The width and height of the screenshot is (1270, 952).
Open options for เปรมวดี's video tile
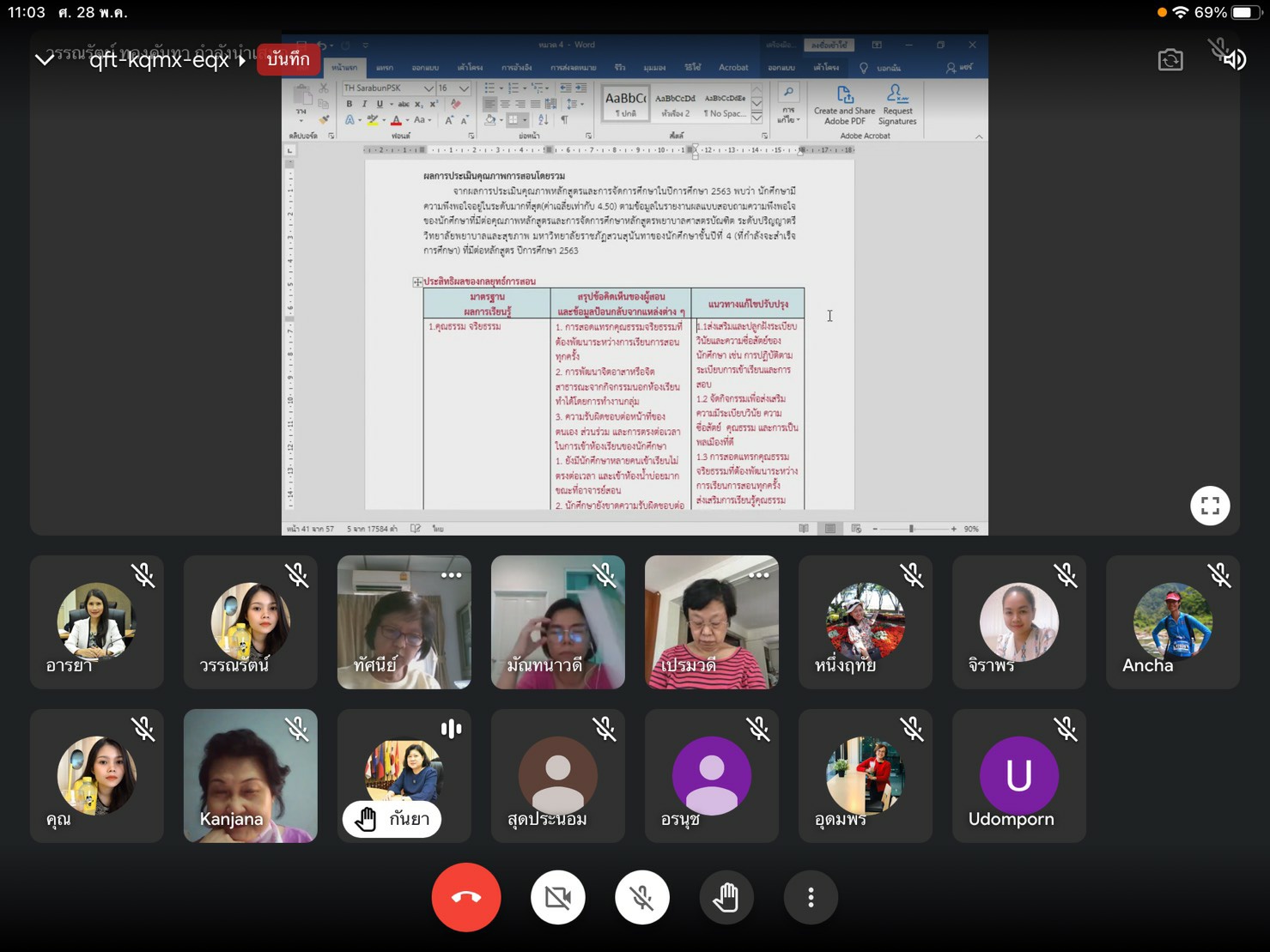tap(758, 575)
